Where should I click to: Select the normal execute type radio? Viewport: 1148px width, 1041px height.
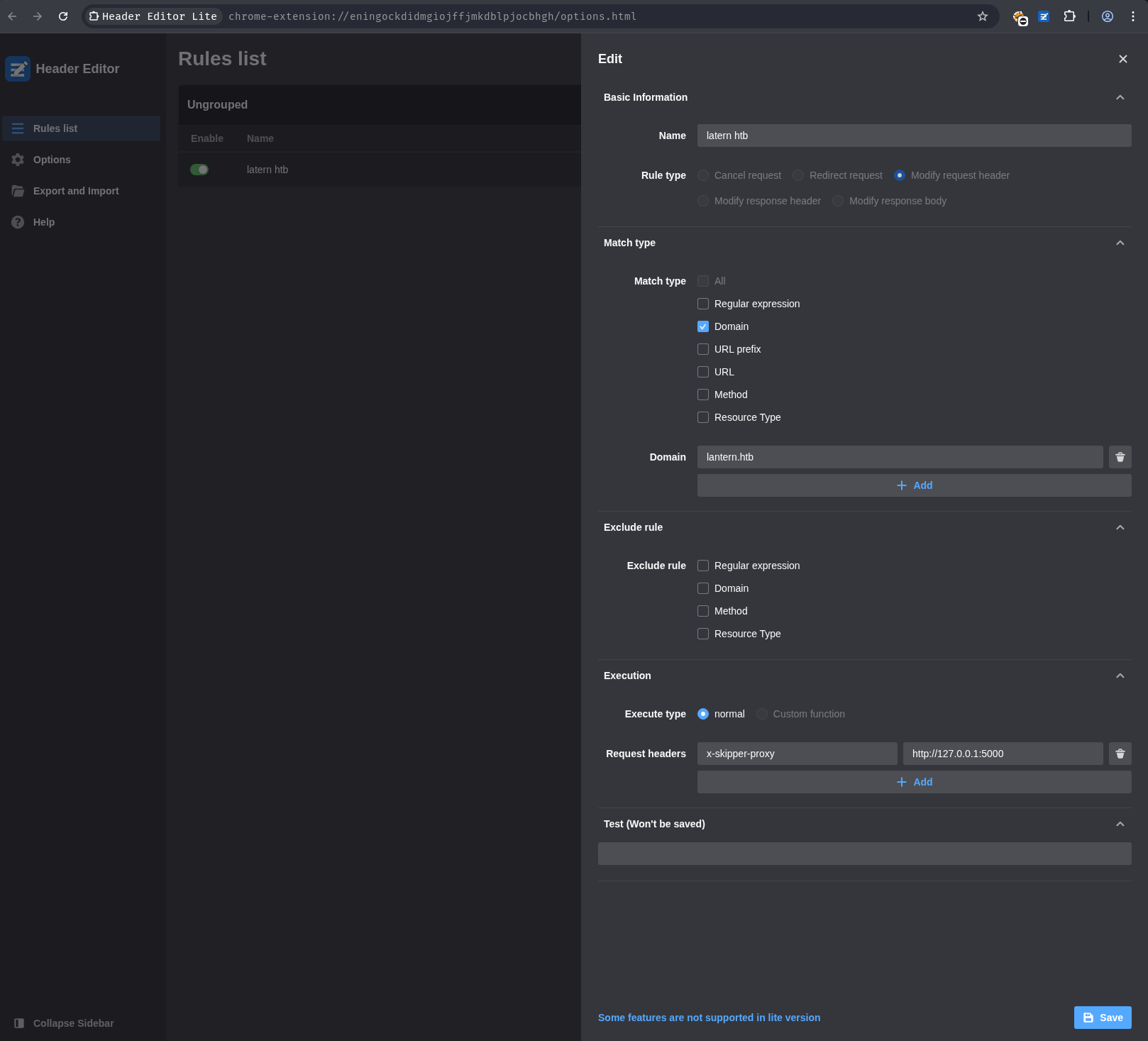703,714
